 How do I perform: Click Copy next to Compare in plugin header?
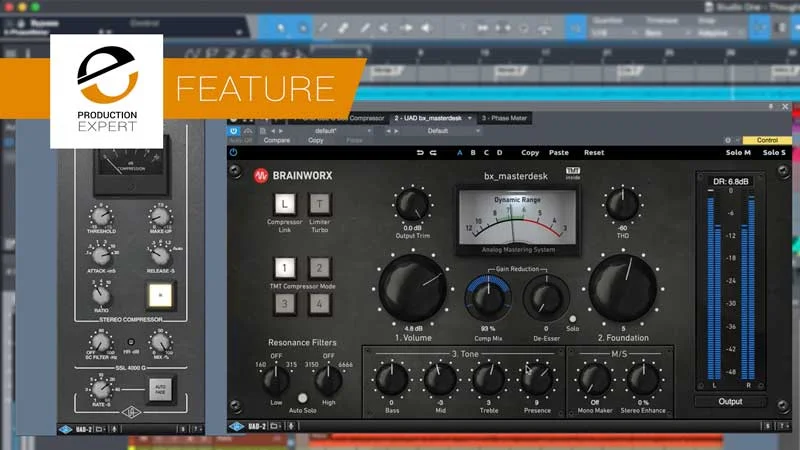pos(315,140)
